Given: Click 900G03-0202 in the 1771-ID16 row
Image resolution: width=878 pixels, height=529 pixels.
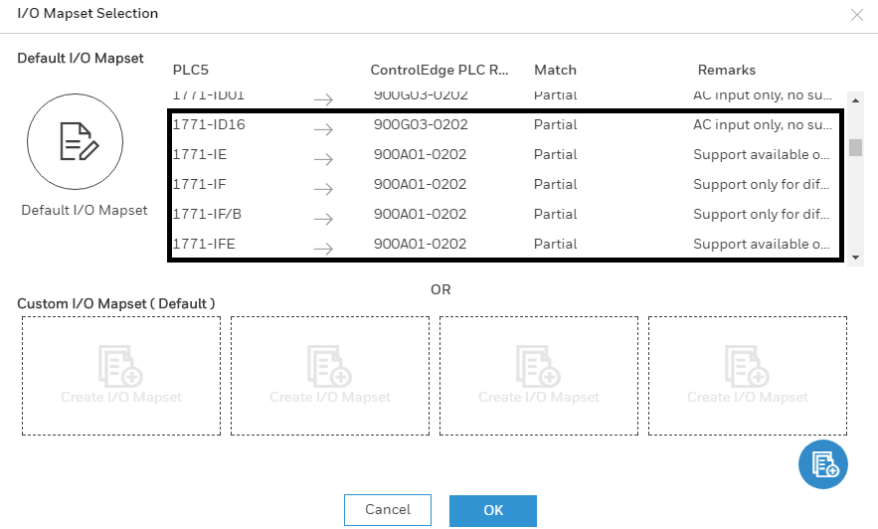Looking at the screenshot, I should tap(421, 124).
